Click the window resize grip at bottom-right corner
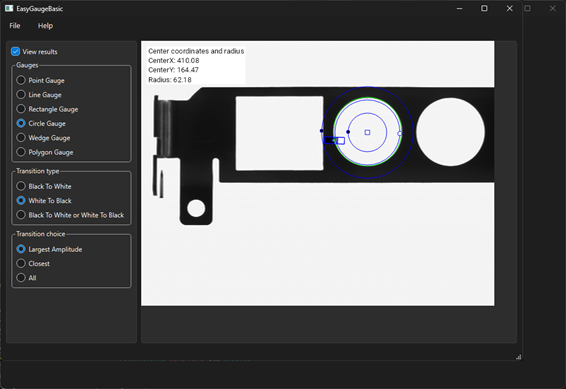This screenshot has width=566, height=389. (518, 357)
